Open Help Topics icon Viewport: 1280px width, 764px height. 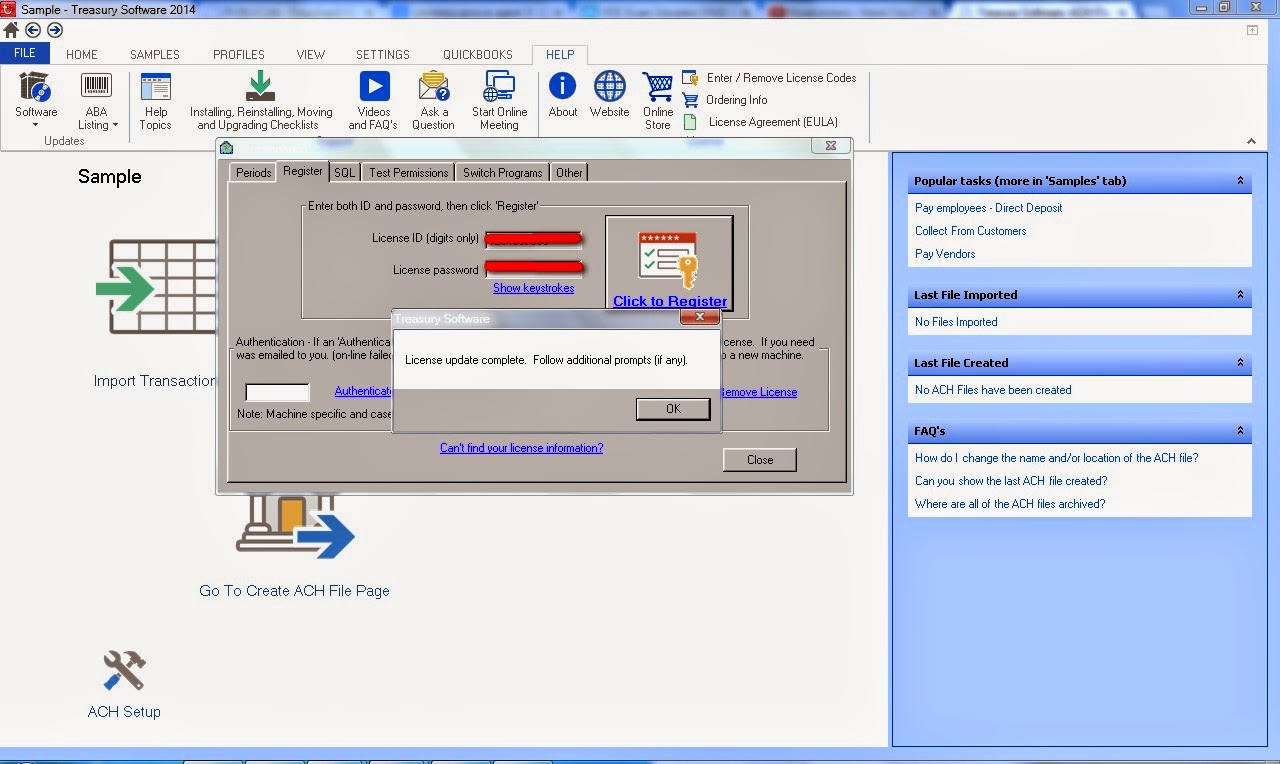click(x=155, y=87)
